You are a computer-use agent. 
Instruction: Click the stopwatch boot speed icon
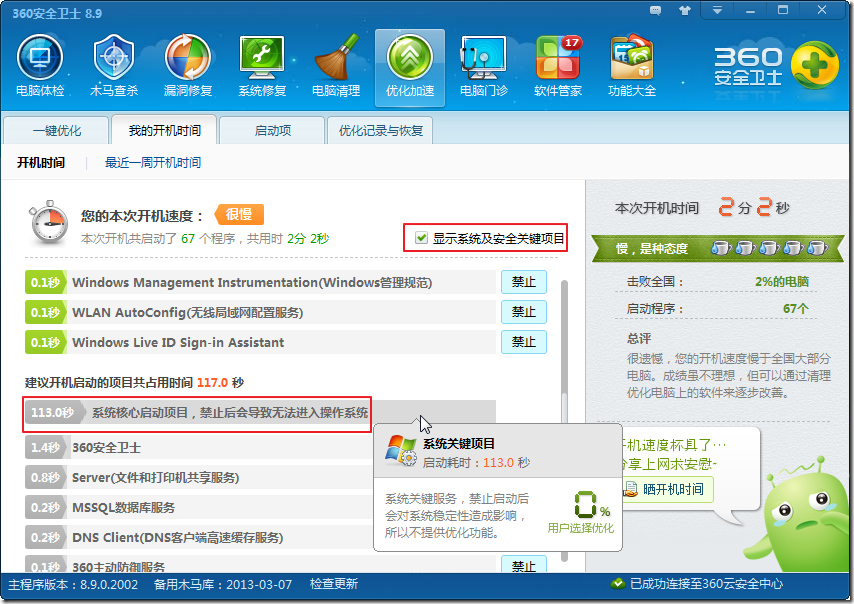[x=48, y=223]
